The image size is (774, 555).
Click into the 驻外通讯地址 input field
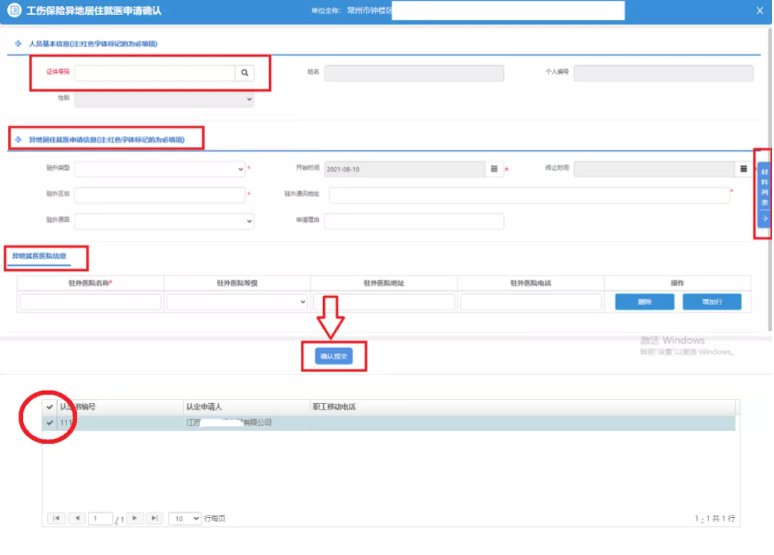coord(530,195)
